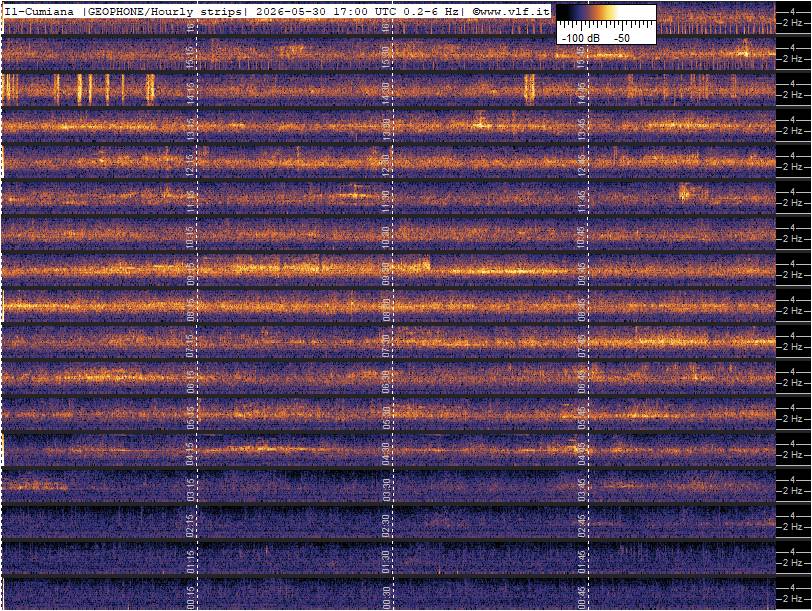The image size is (812, 611).
Task: Click the 03:45 time marker
Action: click(x=582, y=489)
